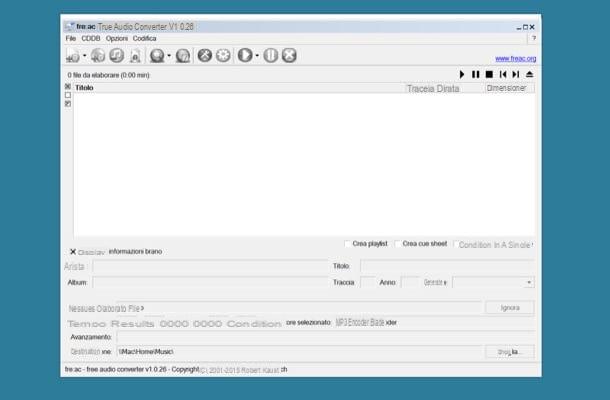Click the eject disc button

[529, 74]
